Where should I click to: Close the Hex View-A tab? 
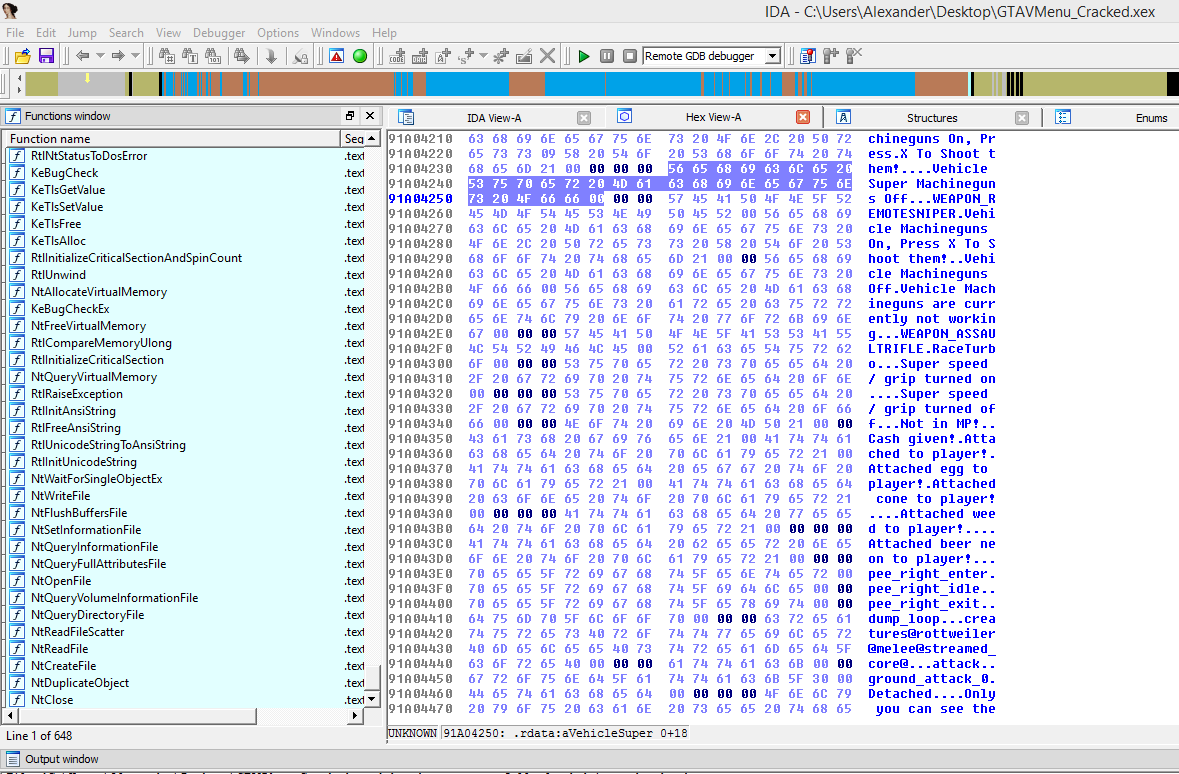pos(803,117)
